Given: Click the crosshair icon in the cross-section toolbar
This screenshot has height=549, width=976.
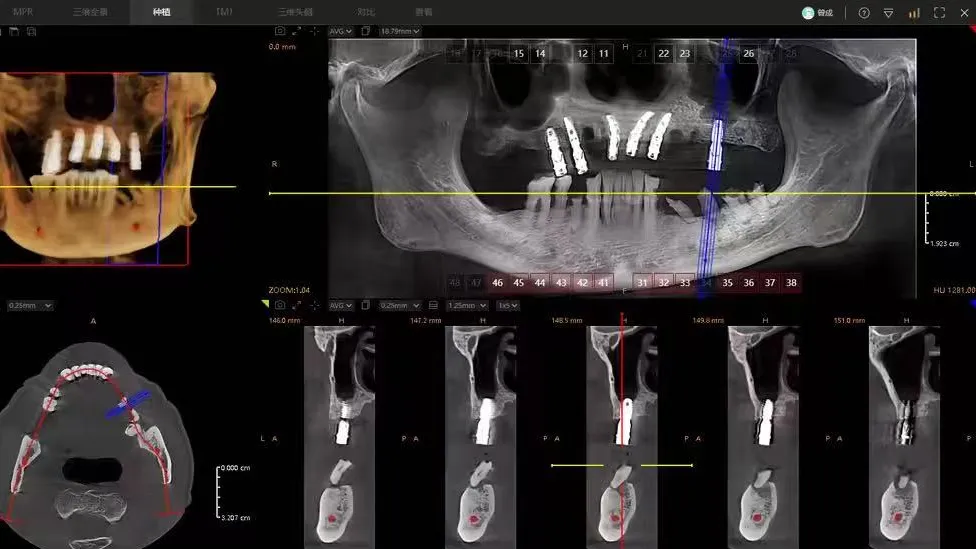Looking at the screenshot, I should click(x=314, y=305).
